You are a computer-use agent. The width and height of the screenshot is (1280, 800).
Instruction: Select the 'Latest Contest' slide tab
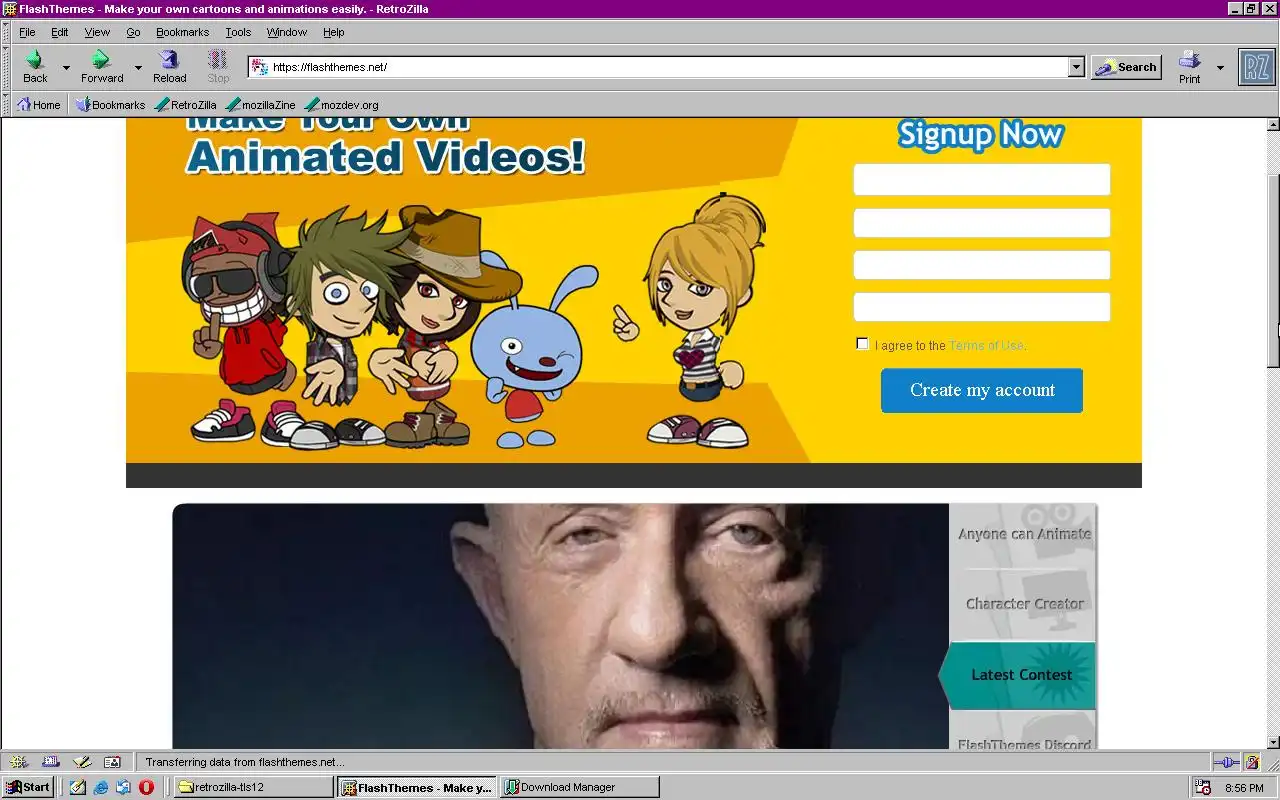pos(1020,675)
